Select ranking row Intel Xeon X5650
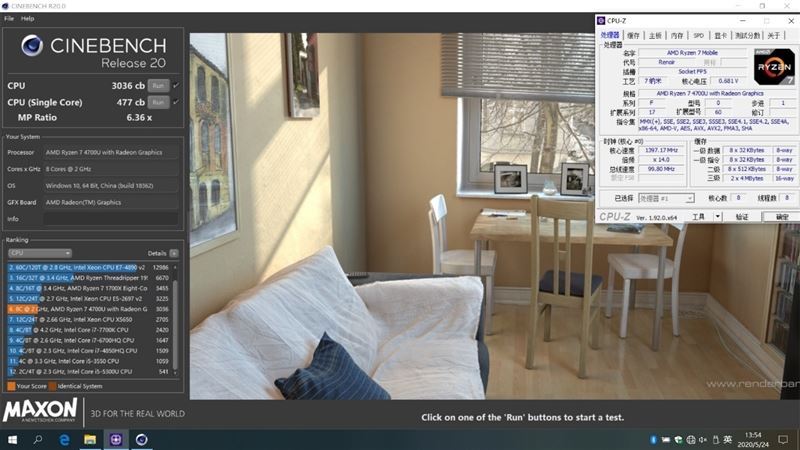 pos(88,319)
